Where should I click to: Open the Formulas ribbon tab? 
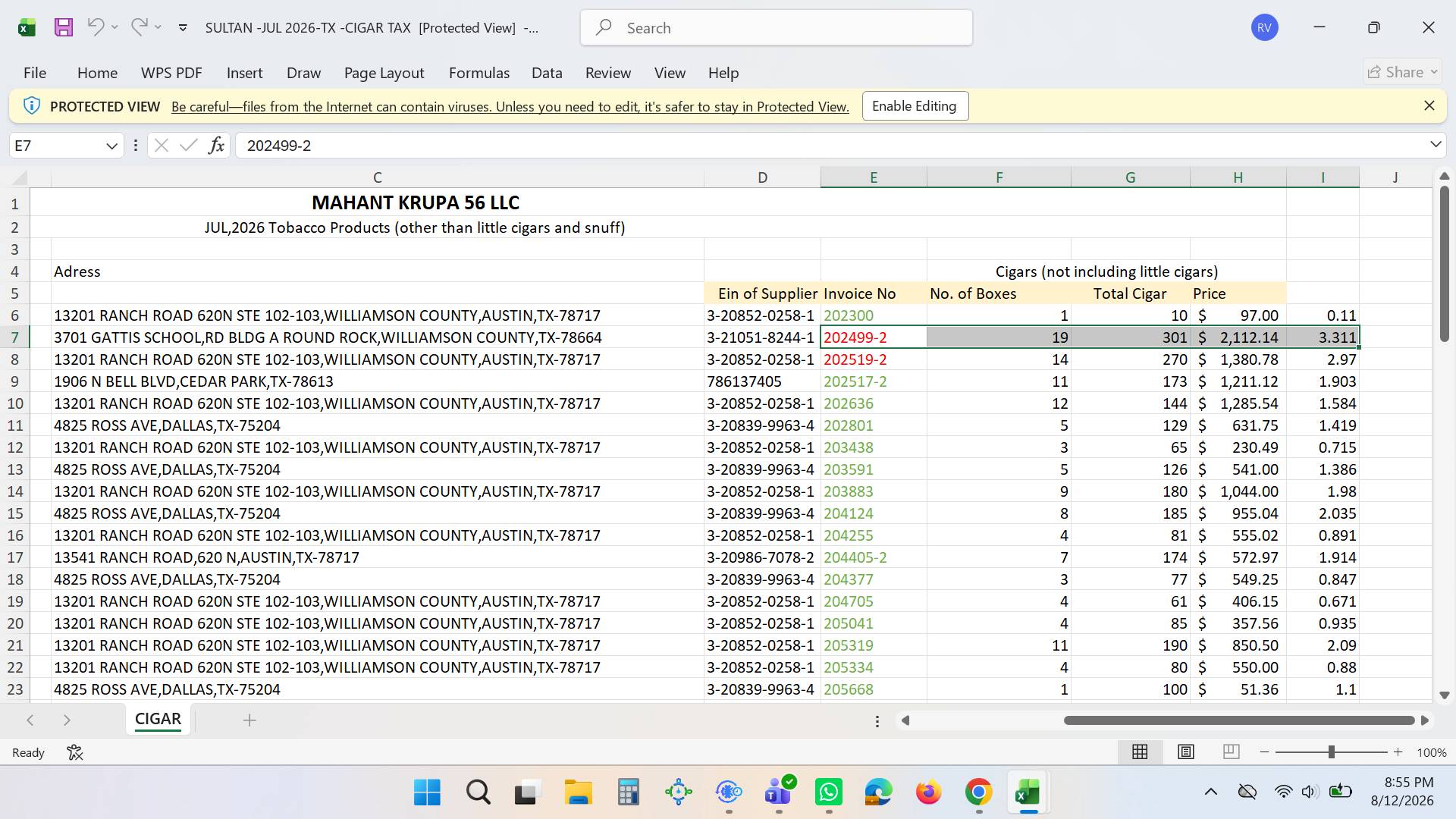point(479,73)
